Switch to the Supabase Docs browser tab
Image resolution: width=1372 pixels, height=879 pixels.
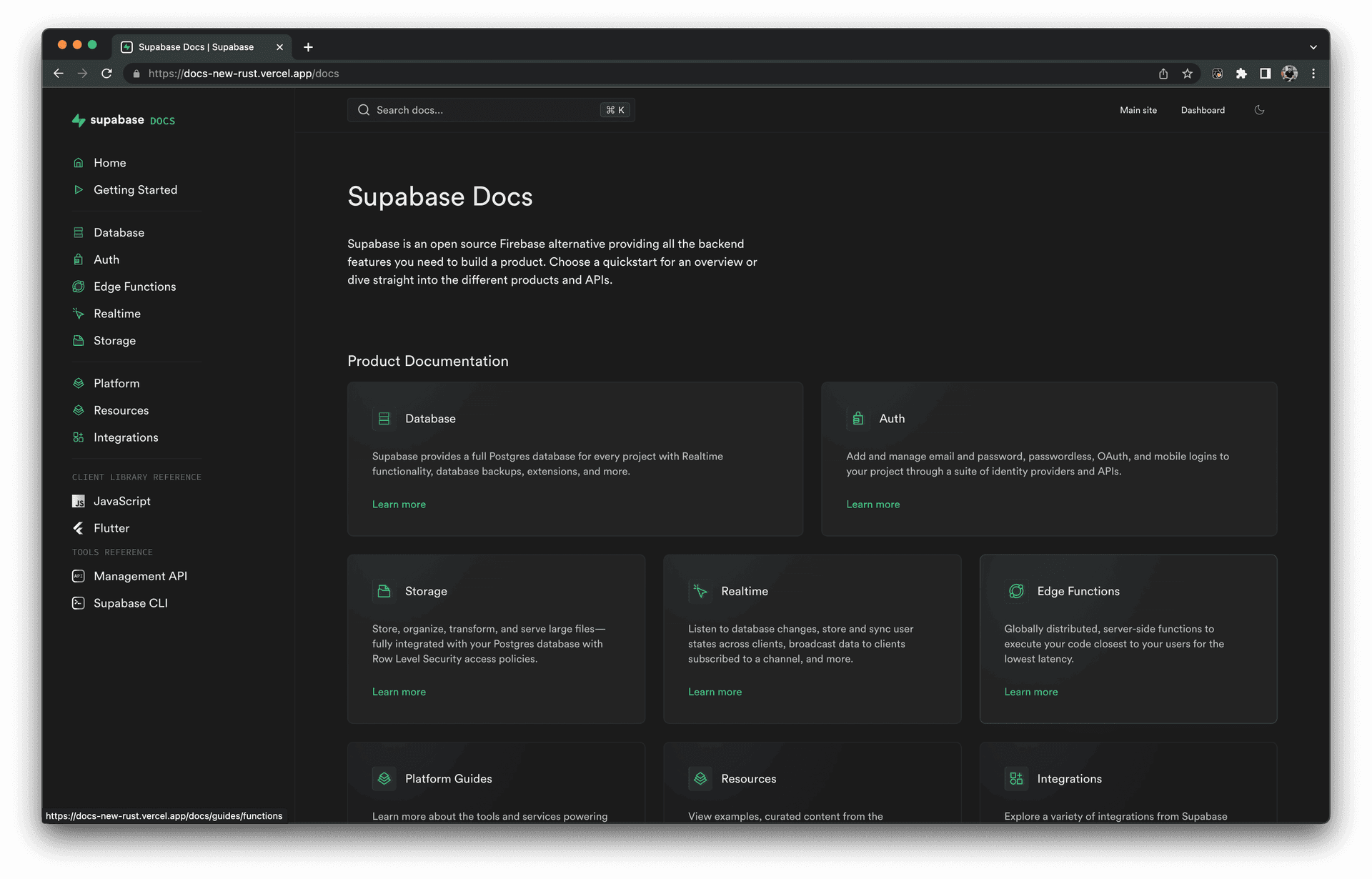(194, 47)
